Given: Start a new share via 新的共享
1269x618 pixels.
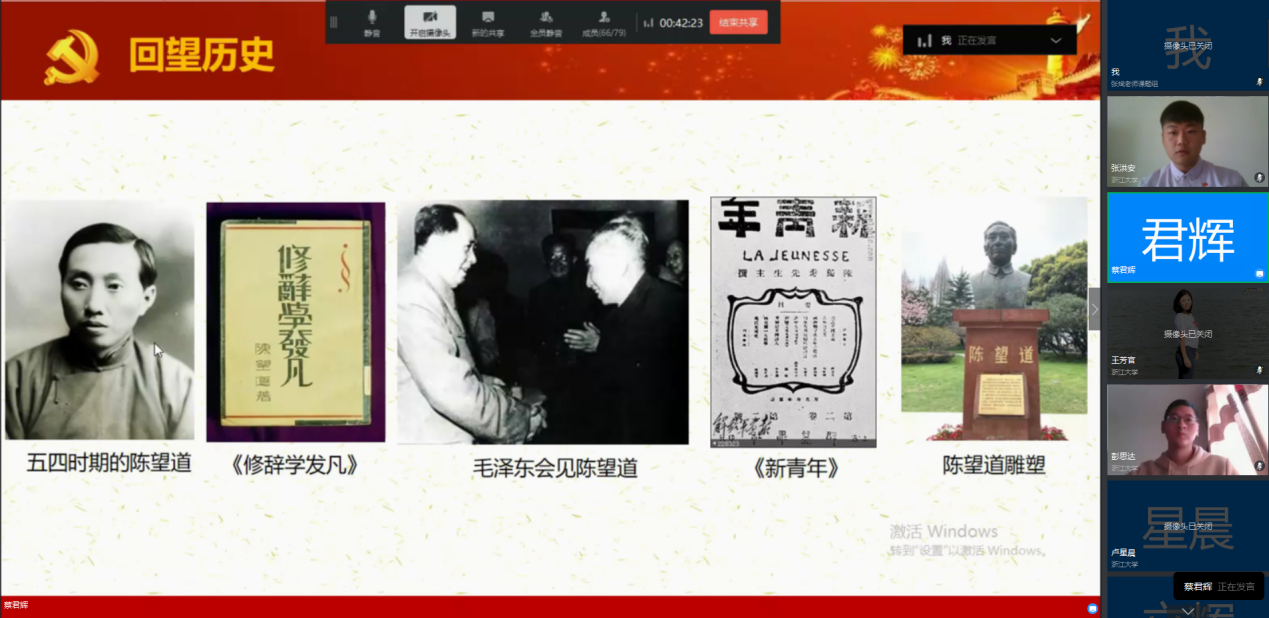Looking at the screenshot, I should pos(487,22).
